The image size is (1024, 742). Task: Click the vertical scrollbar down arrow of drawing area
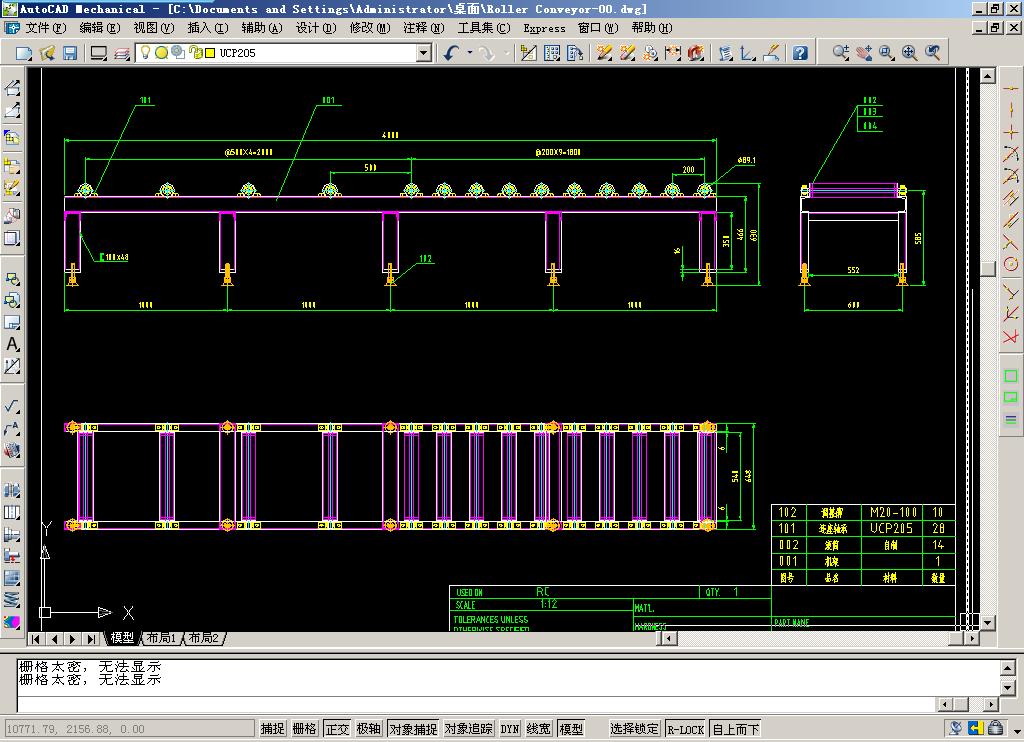(x=988, y=622)
